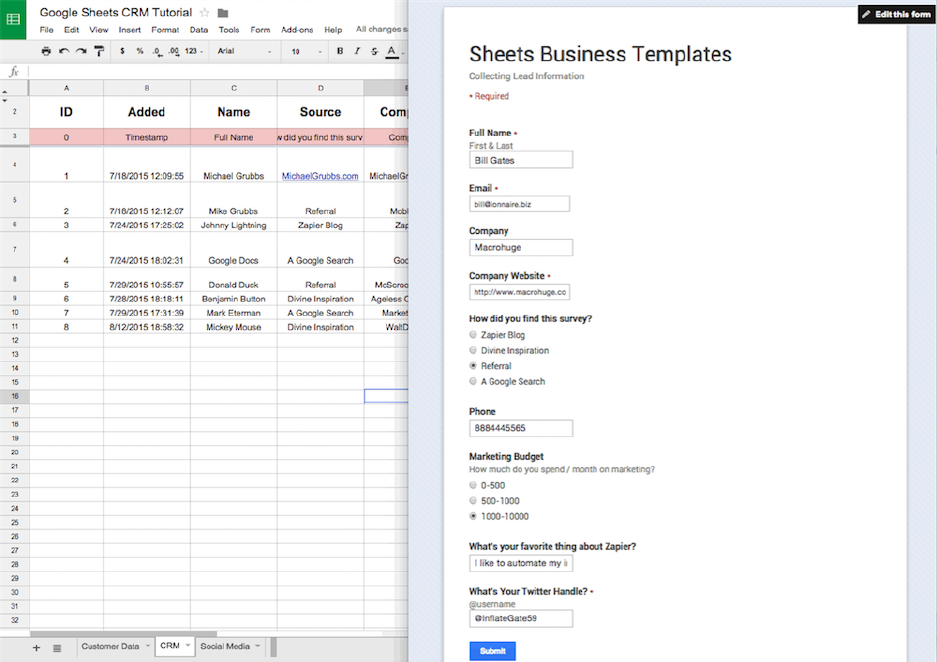Viewport: 937px width, 662px height.
Task: Click the cell containing Johnny Lightning
Action: coord(234,225)
